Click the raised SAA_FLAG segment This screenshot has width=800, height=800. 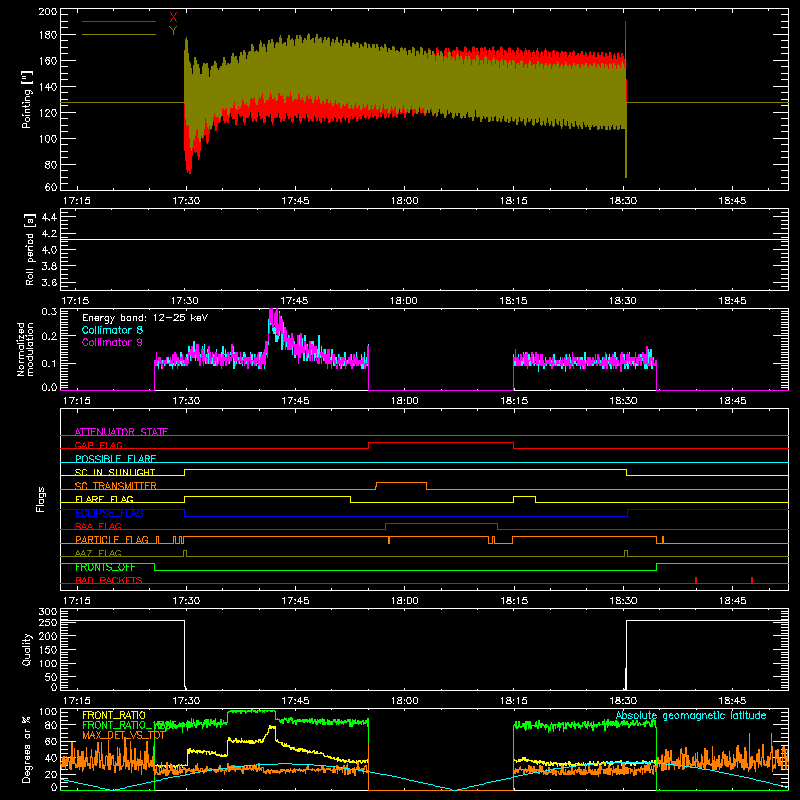tap(441, 523)
